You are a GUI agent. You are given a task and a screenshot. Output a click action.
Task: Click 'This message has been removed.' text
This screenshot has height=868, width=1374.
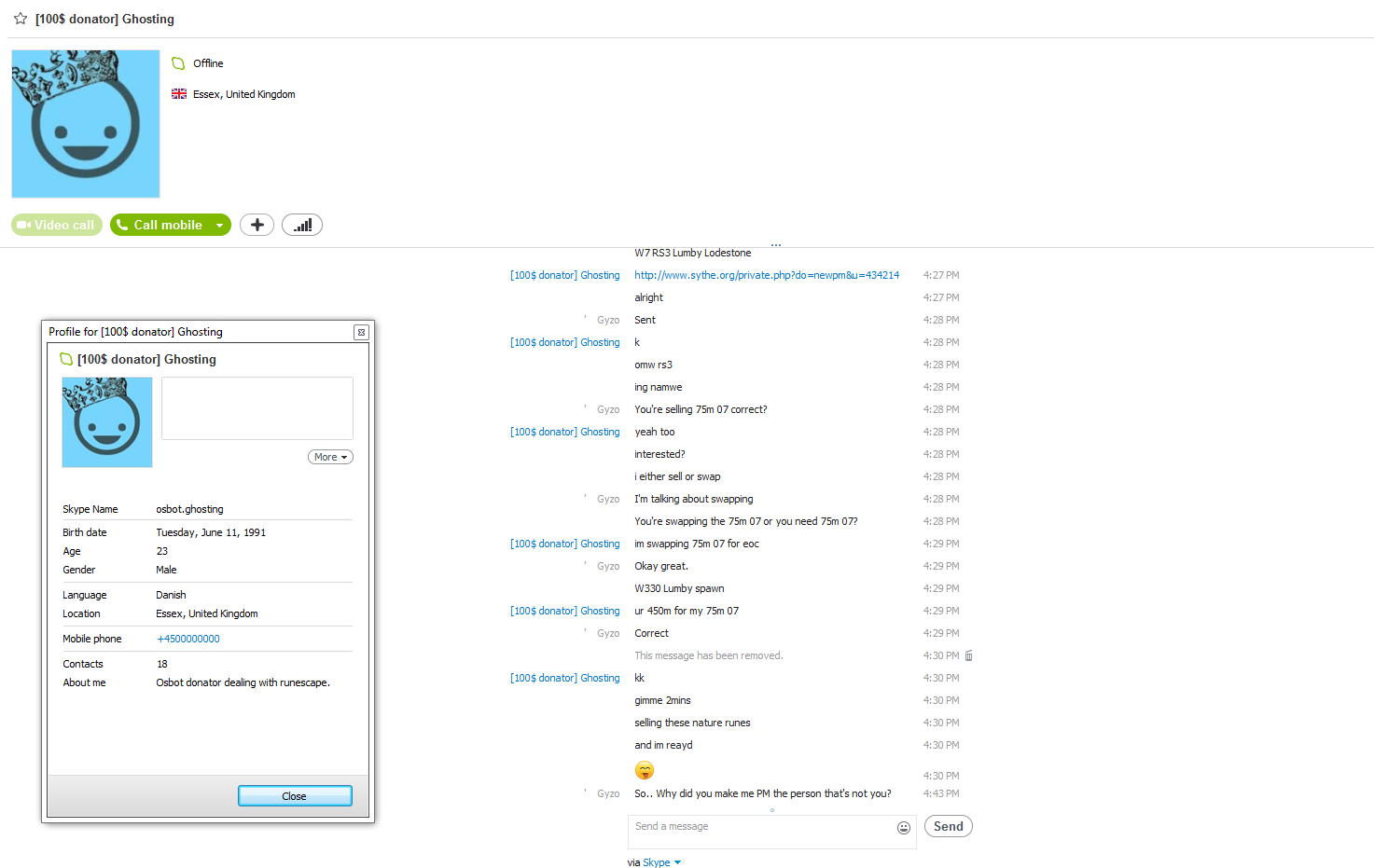709,655
